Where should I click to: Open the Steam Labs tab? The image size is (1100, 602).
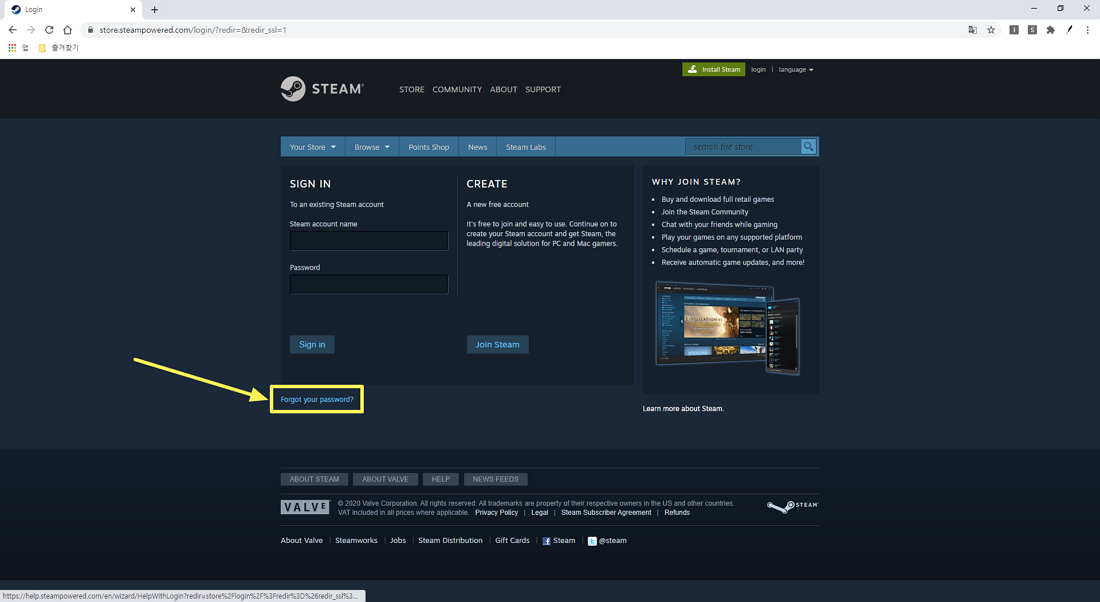pos(526,147)
